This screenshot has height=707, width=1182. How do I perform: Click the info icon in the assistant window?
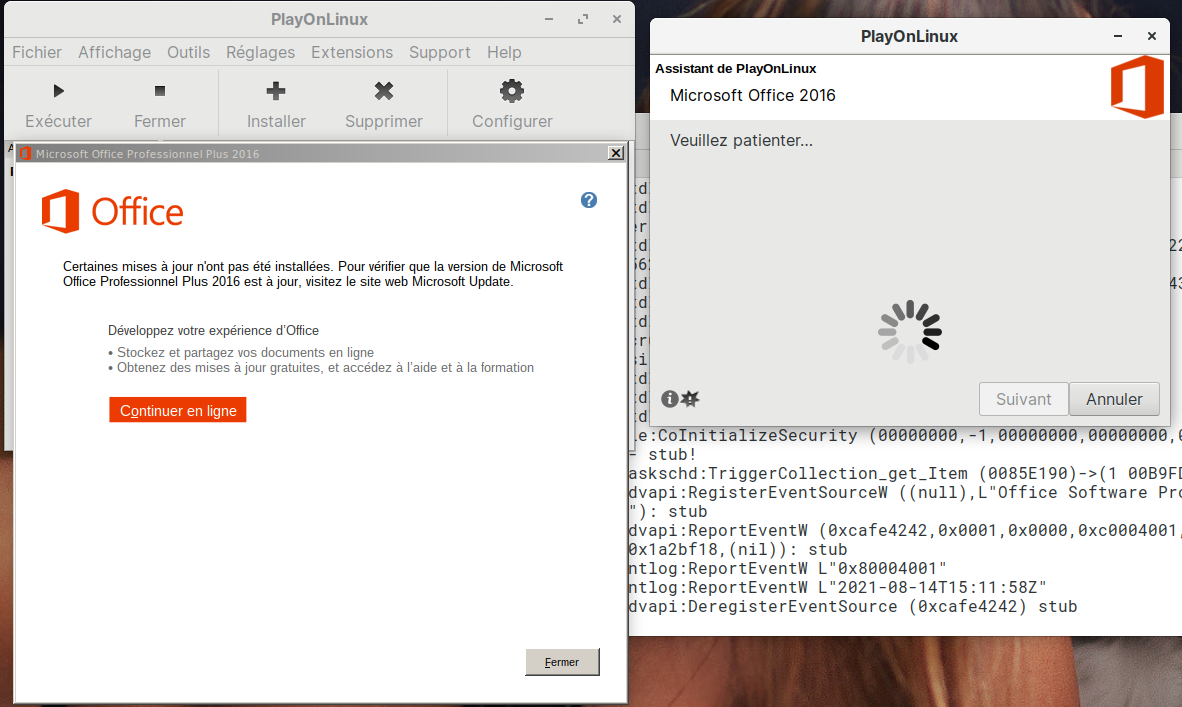(670, 399)
